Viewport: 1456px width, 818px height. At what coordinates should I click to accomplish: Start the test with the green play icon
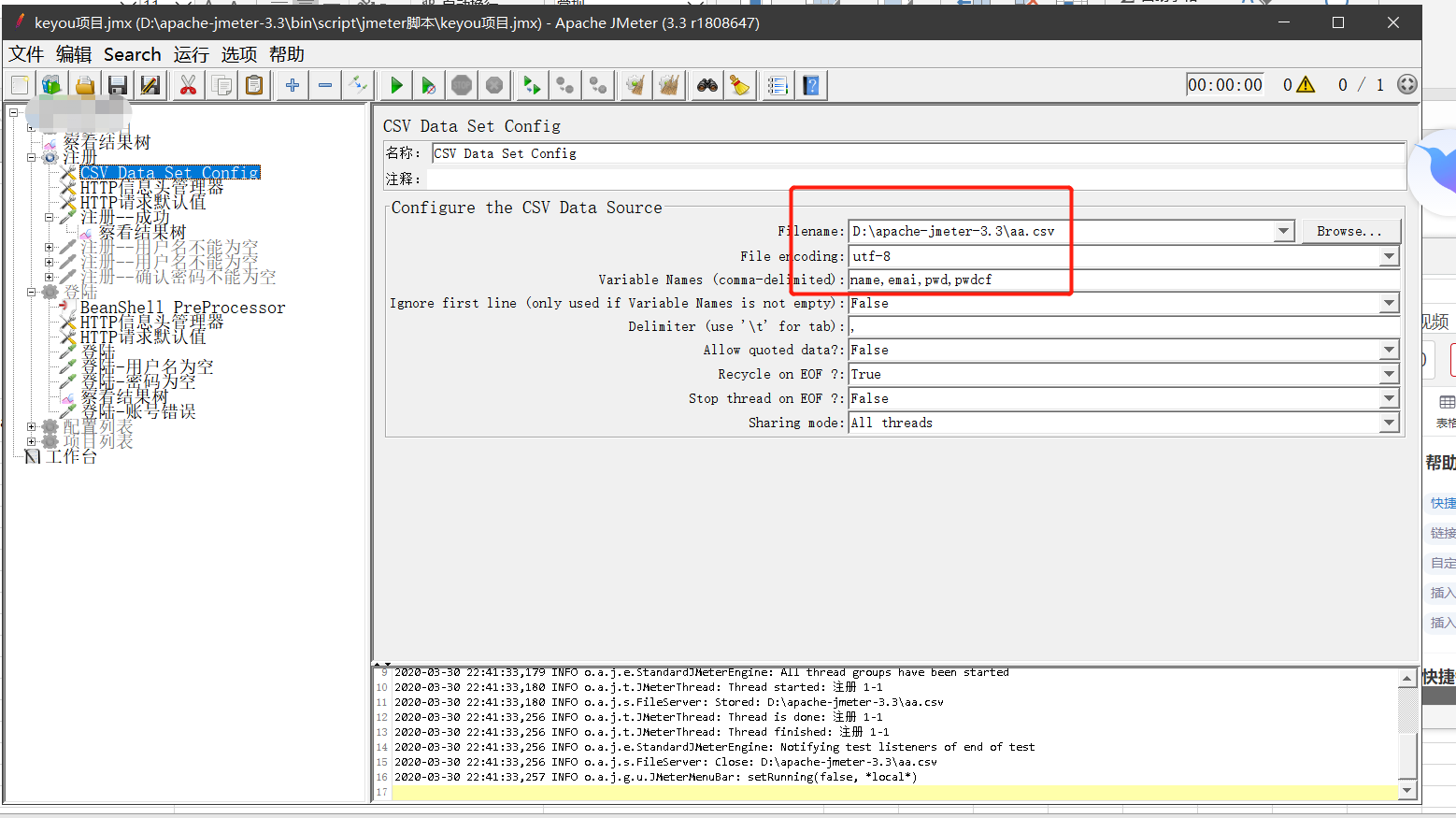point(395,84)
